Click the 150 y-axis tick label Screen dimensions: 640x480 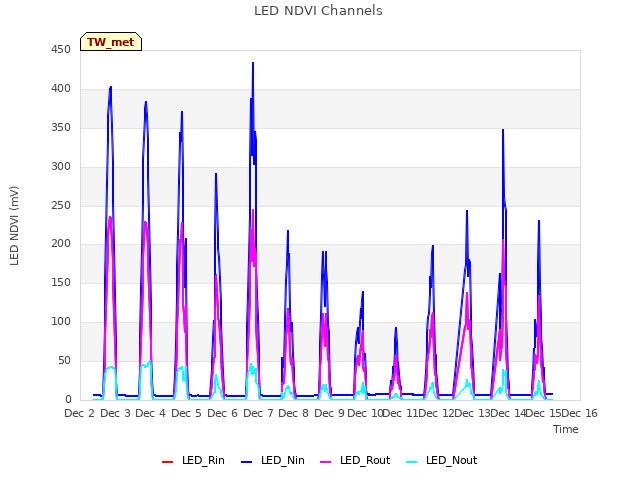61,282
